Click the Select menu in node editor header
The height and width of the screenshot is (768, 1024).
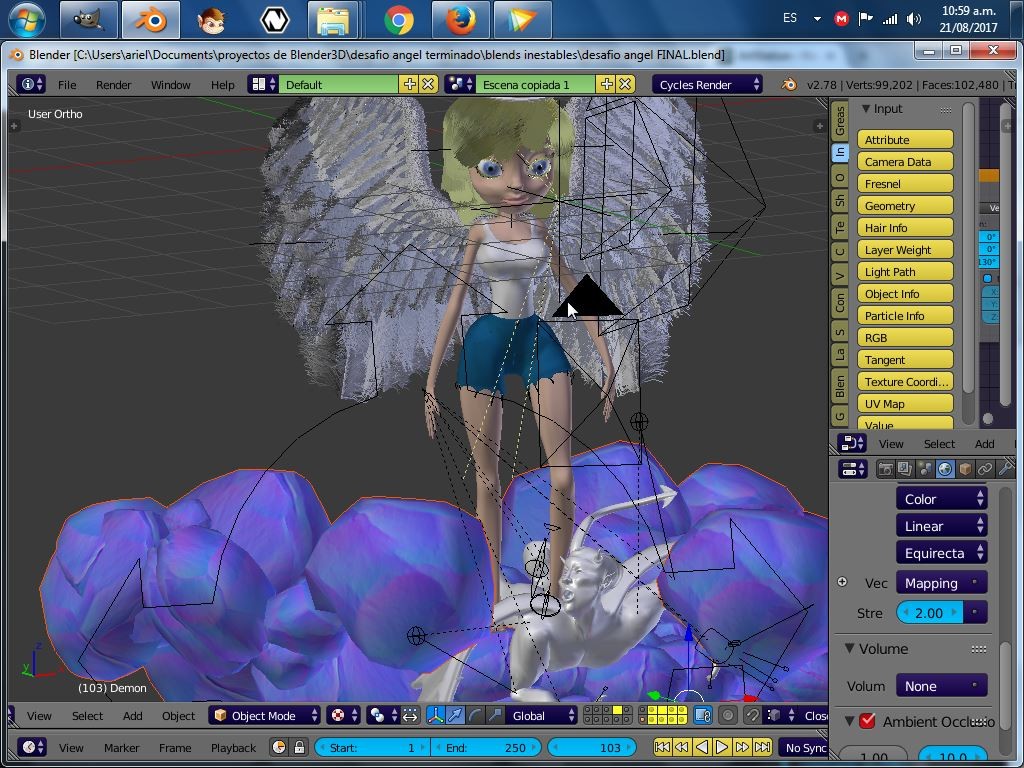tap(939, 443)
